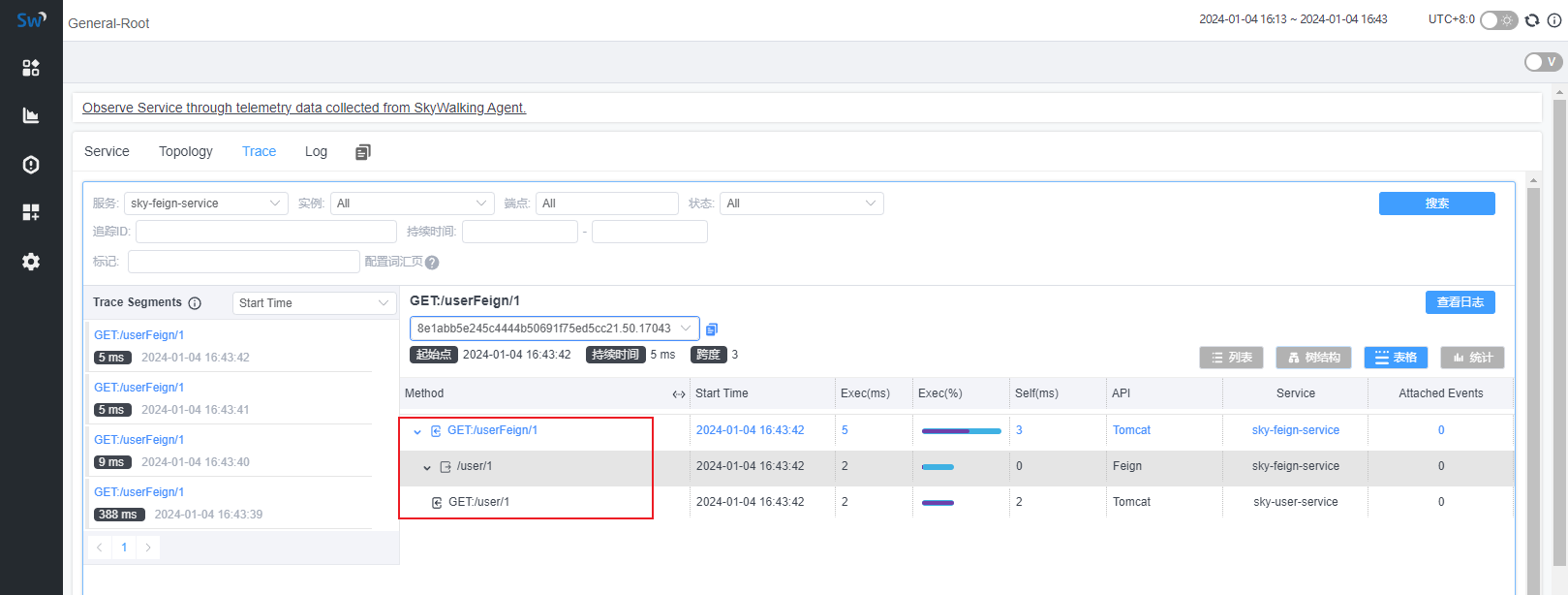This screenshot has width=1568, height=595.
Task: Click the info icon beside Trace Segments
Action: (195, 303)
